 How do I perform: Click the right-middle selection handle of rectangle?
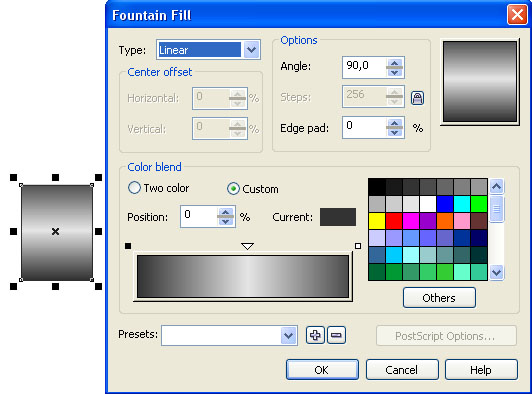click(x=98, y=231)
